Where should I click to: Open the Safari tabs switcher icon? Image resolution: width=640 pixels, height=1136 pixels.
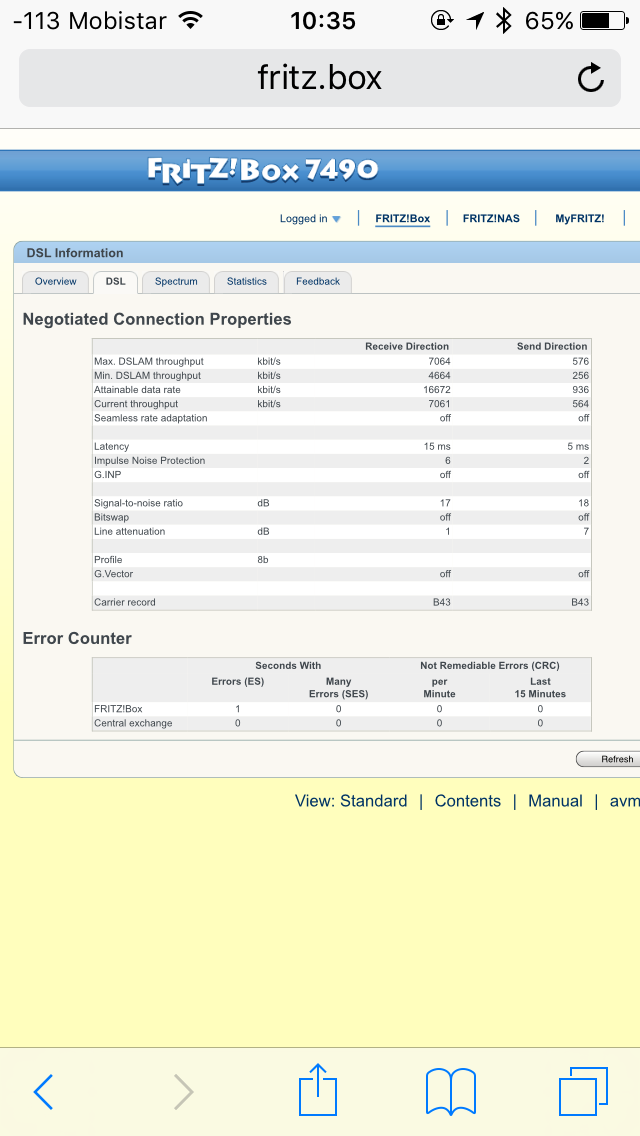click(584, 1091)
